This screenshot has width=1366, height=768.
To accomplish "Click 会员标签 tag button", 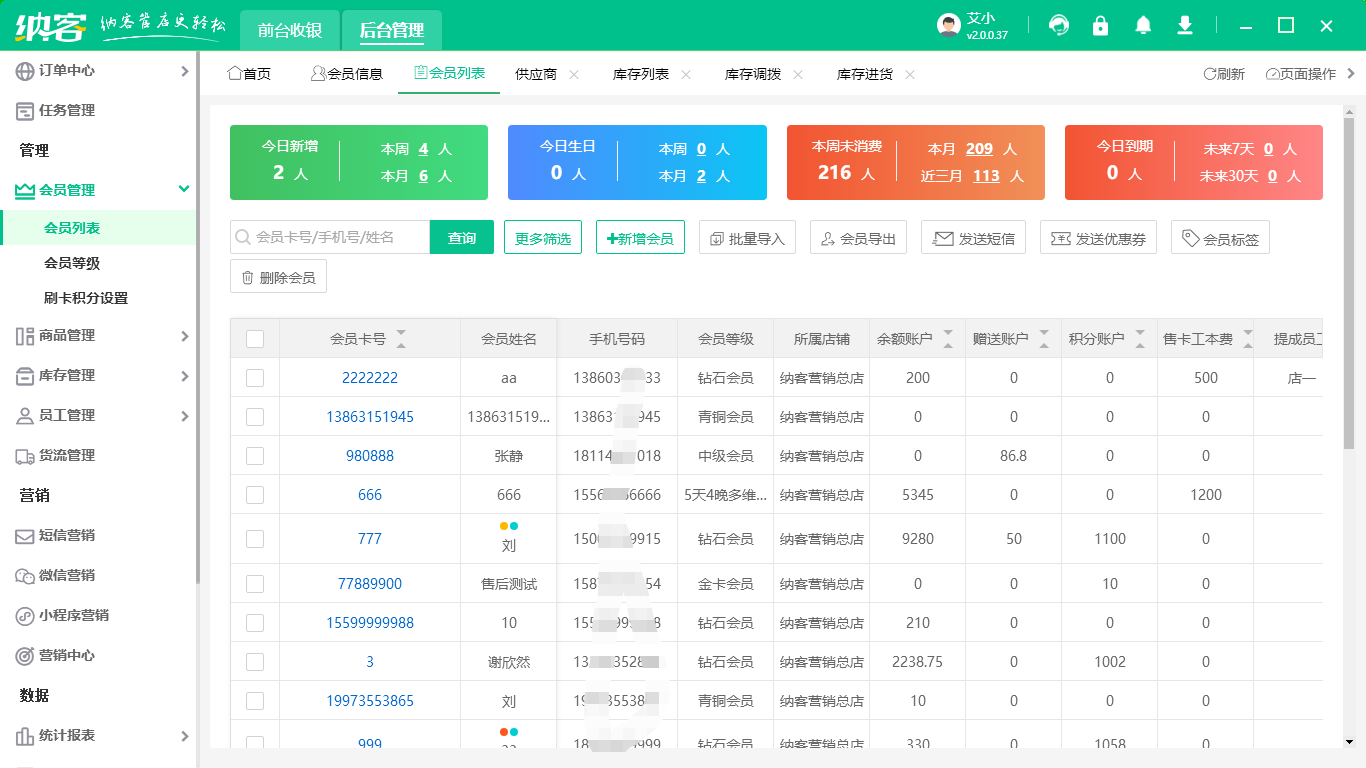I will [1220, 238].
